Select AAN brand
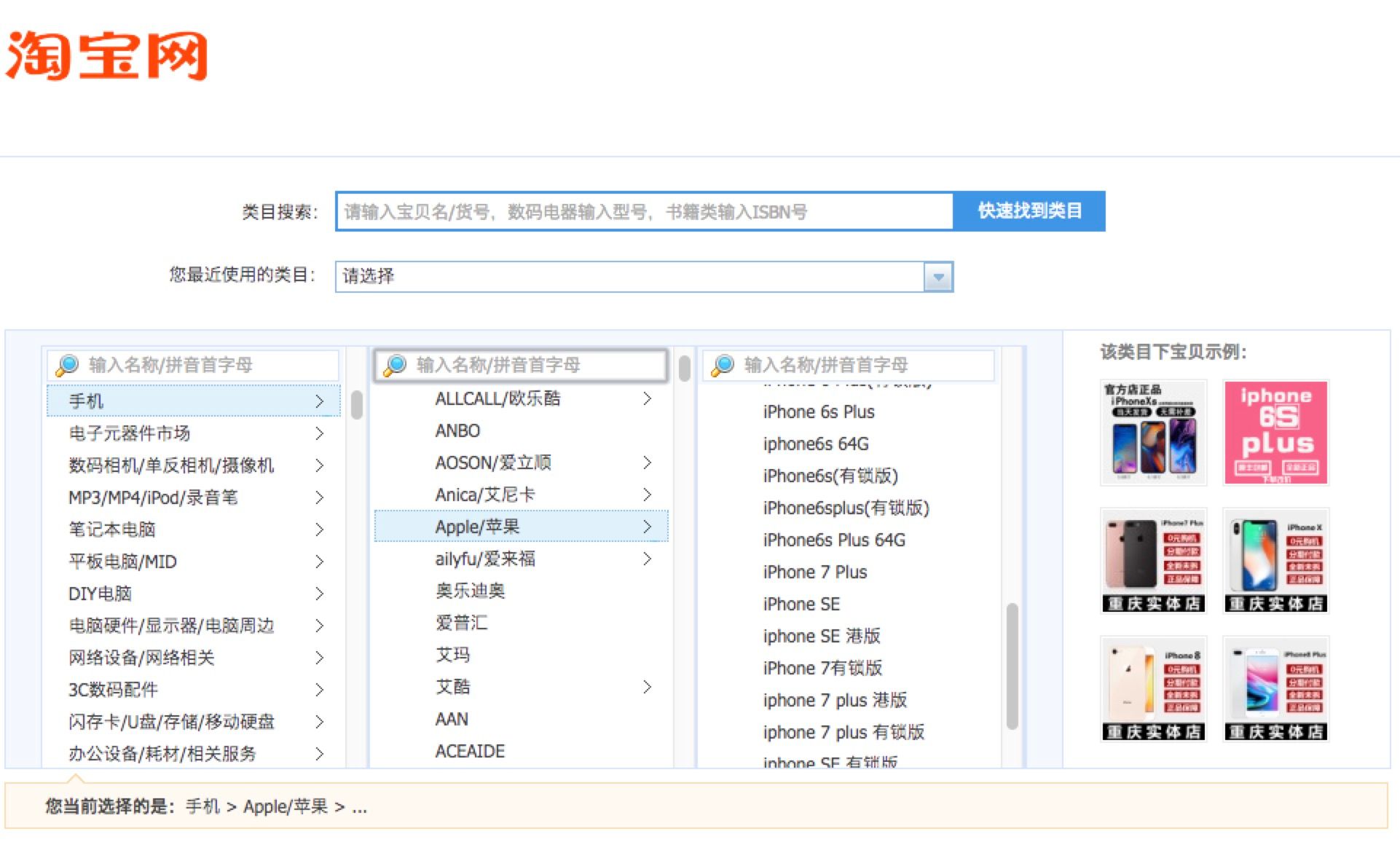1400x842 pixels. click(522, 719)
